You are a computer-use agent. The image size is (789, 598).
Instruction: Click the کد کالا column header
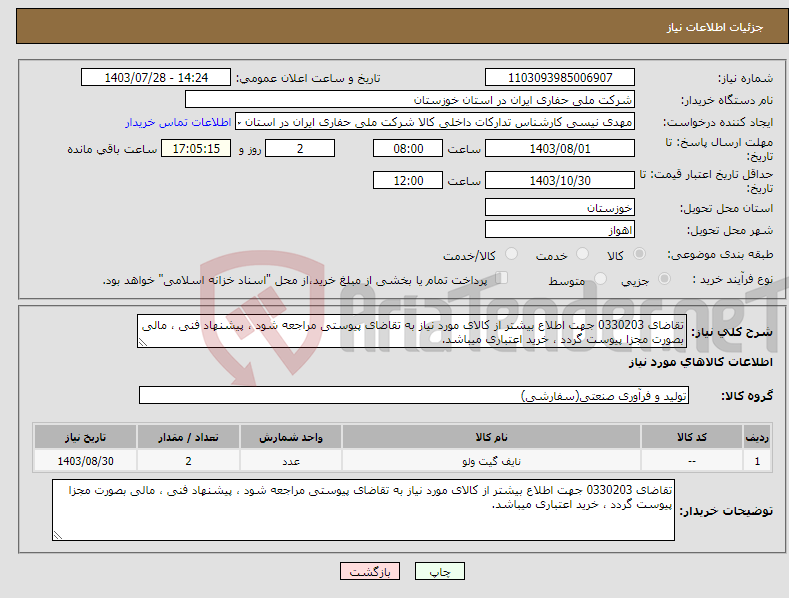[691, 437]
